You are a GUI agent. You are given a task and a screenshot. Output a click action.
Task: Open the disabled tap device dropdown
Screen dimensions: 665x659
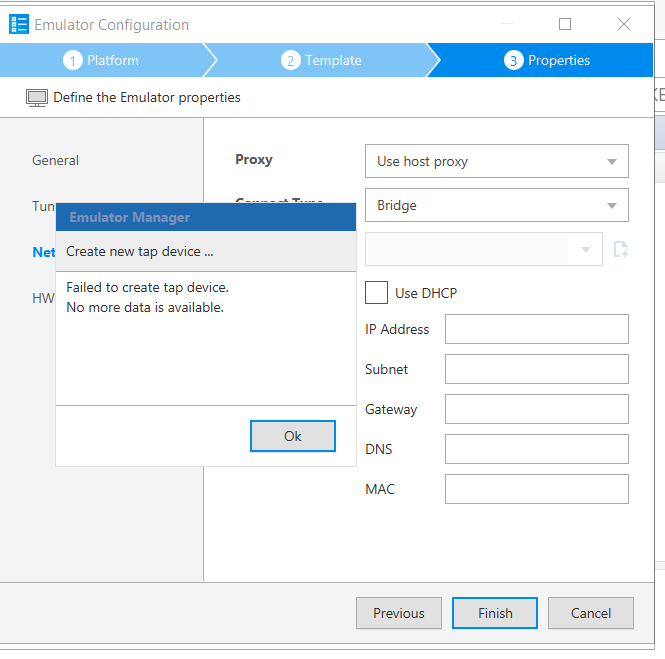pyautogui.click(x=483, y=249)
